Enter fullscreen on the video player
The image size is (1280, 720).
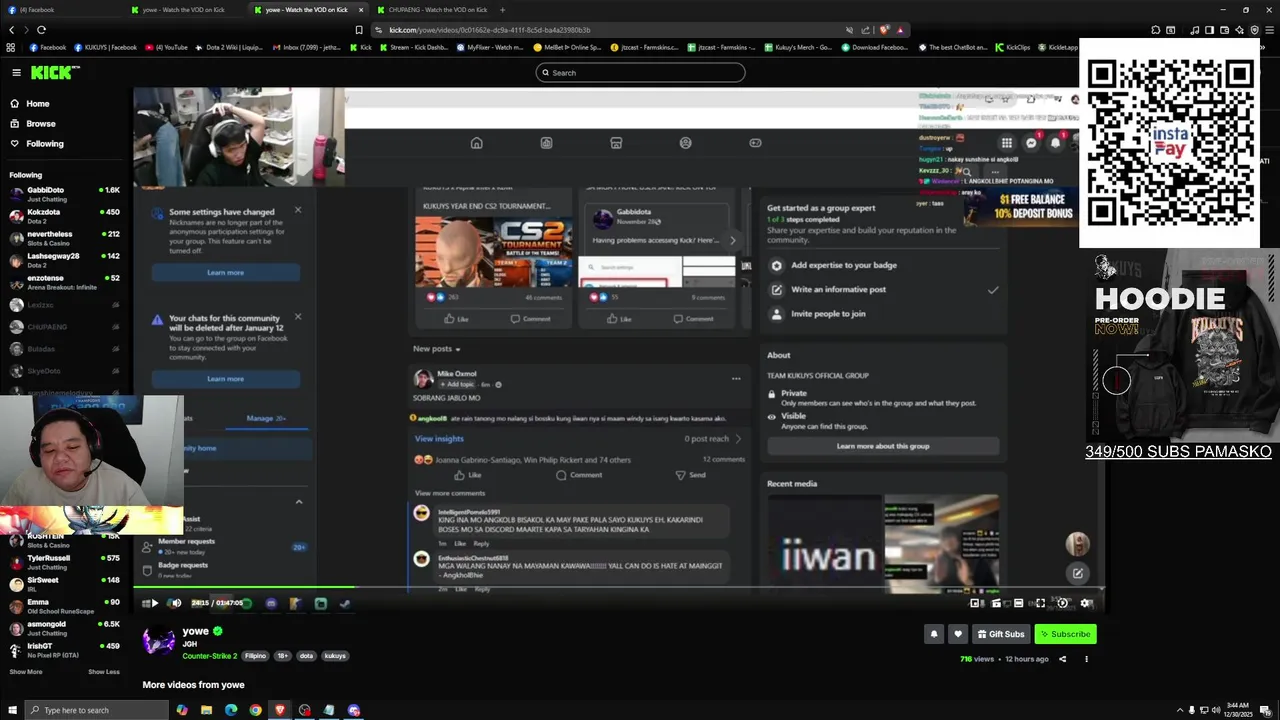(x=1040, y=603)
